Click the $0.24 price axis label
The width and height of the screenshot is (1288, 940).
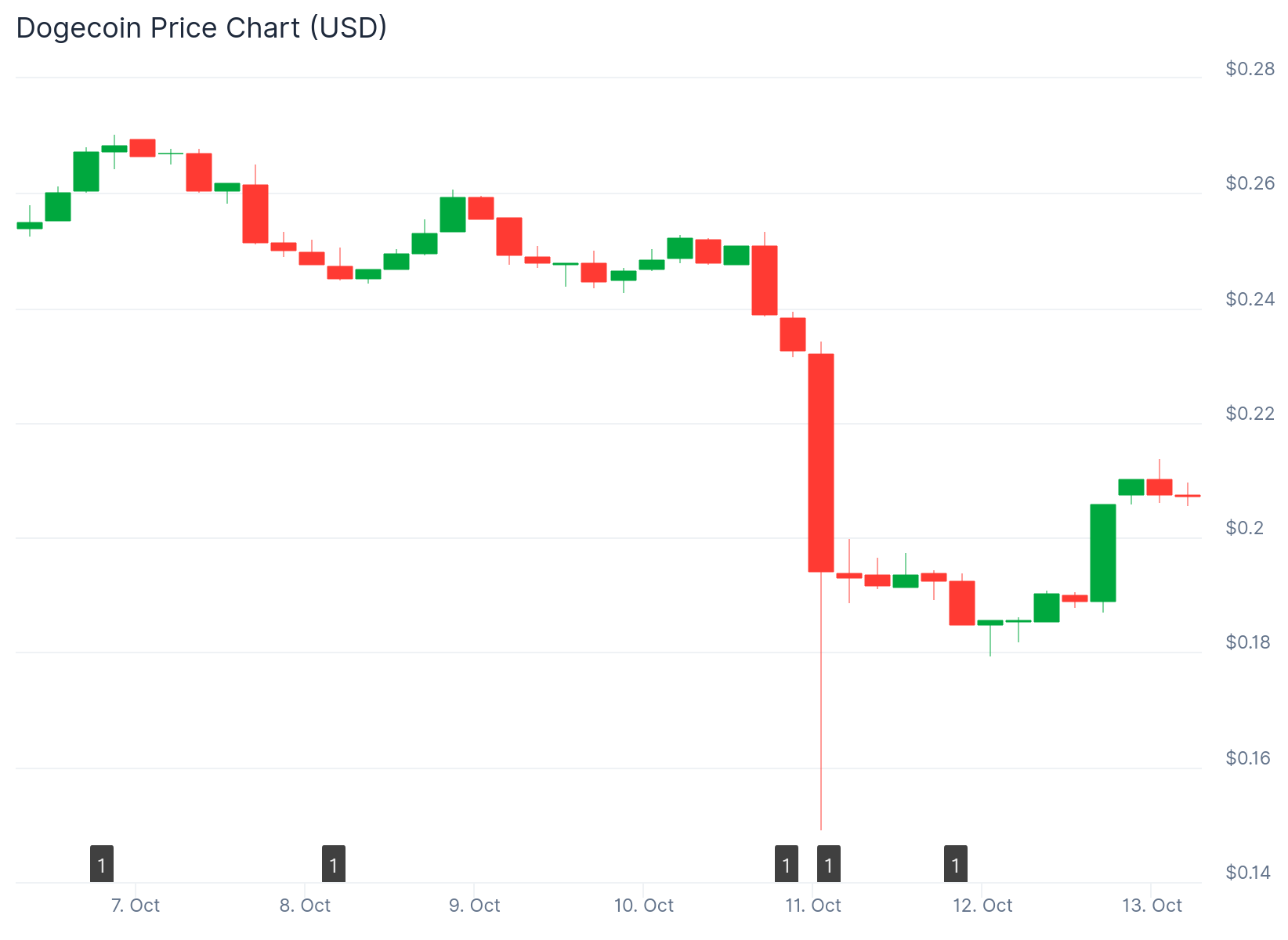(1250, 299)
